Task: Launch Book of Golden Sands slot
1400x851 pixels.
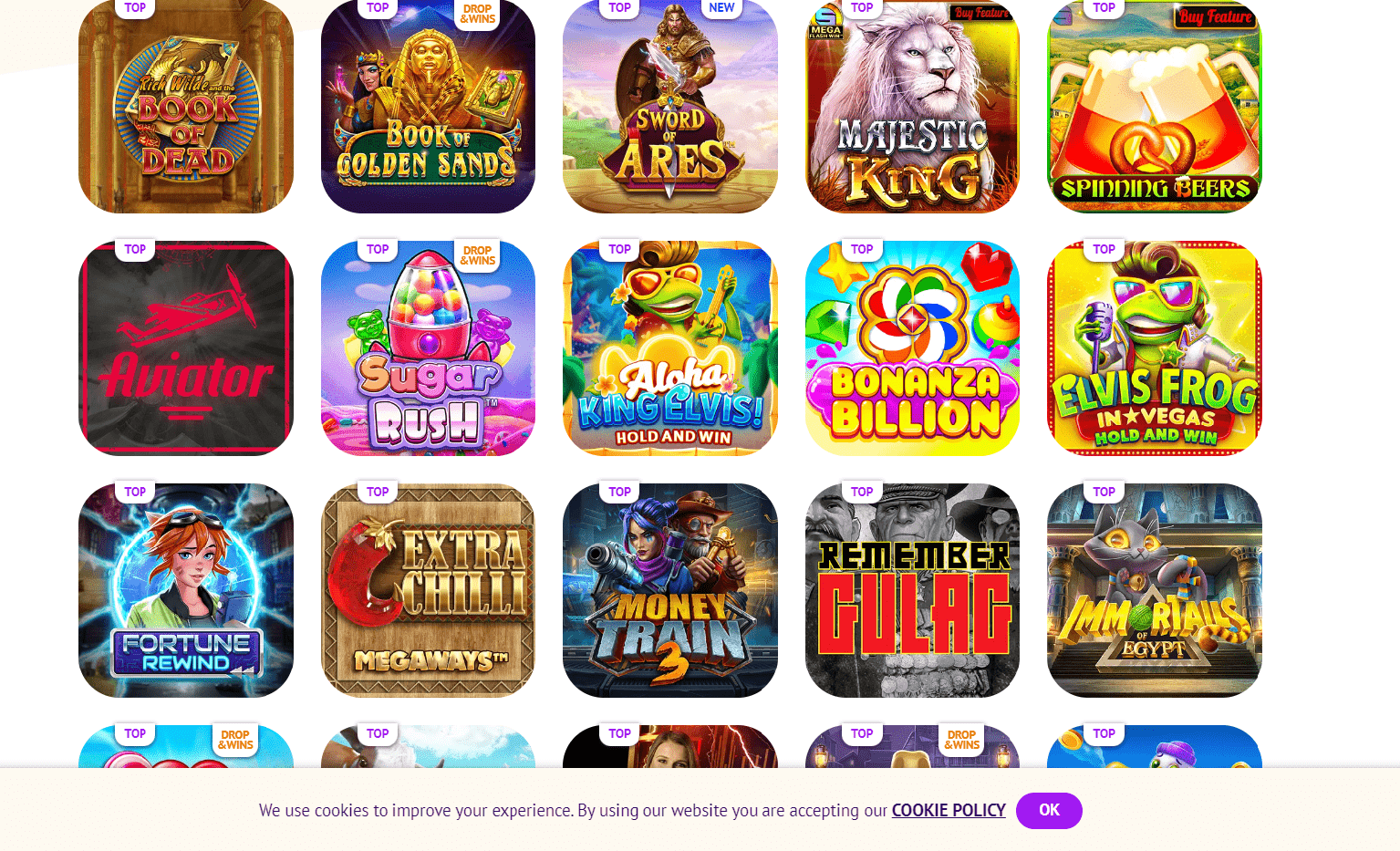Action: [x=428, y=106]
